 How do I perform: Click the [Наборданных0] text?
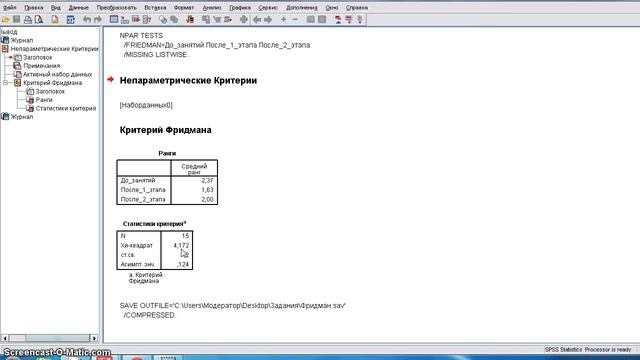[x=146, y=105]
